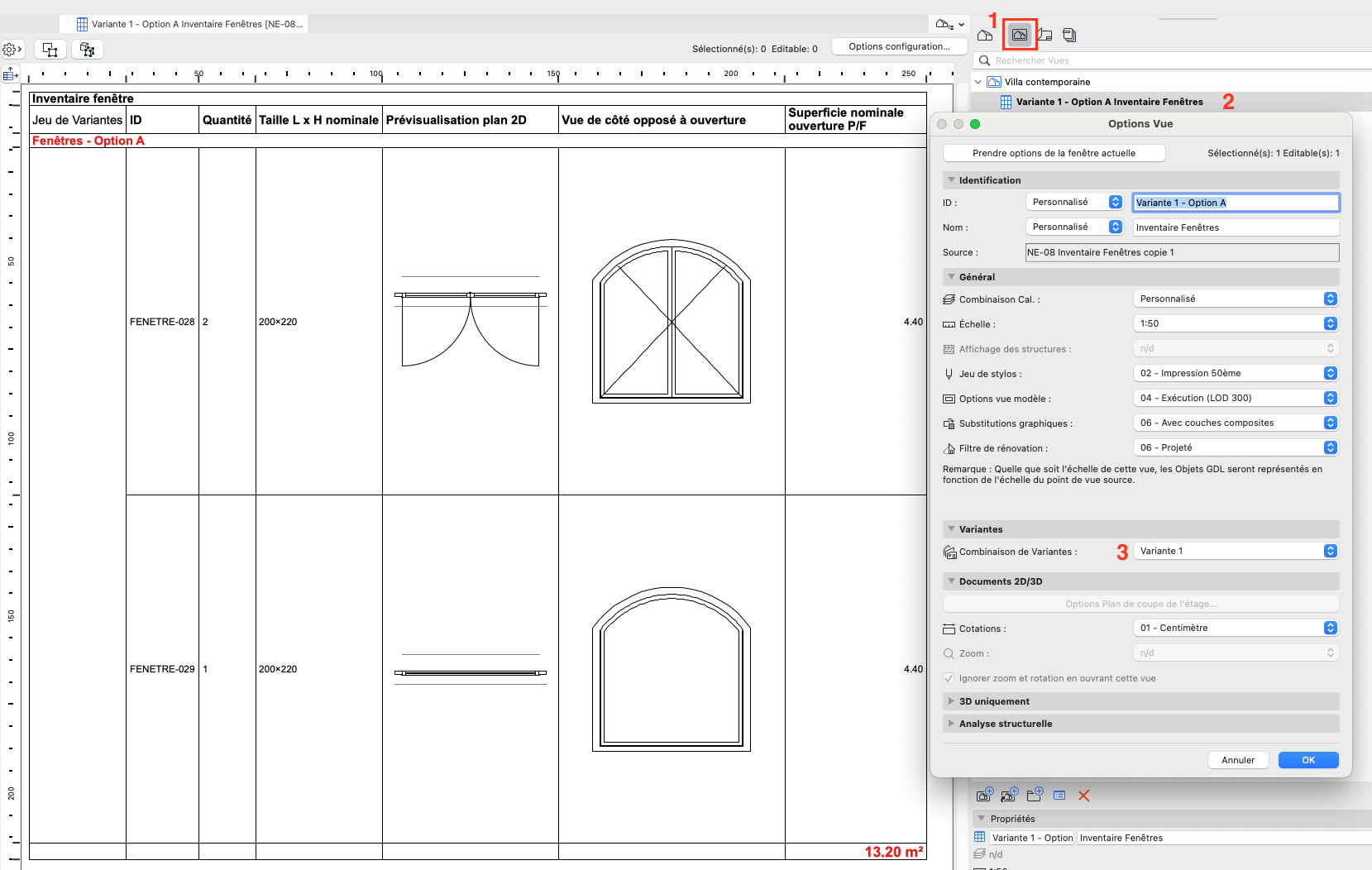The image size is (1372, 870).
Task: Click the Nom field Inventaire Fenêtres
Action: 1236,227
